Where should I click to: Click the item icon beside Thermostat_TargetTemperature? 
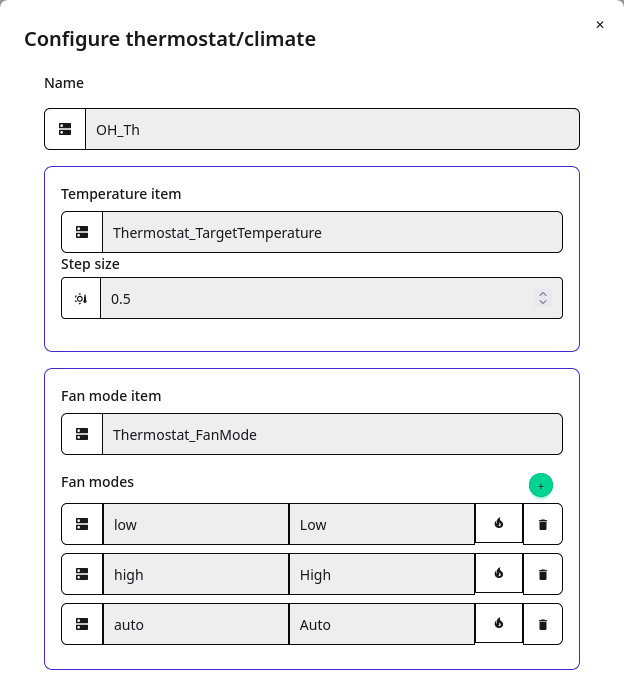pos(82,232)
